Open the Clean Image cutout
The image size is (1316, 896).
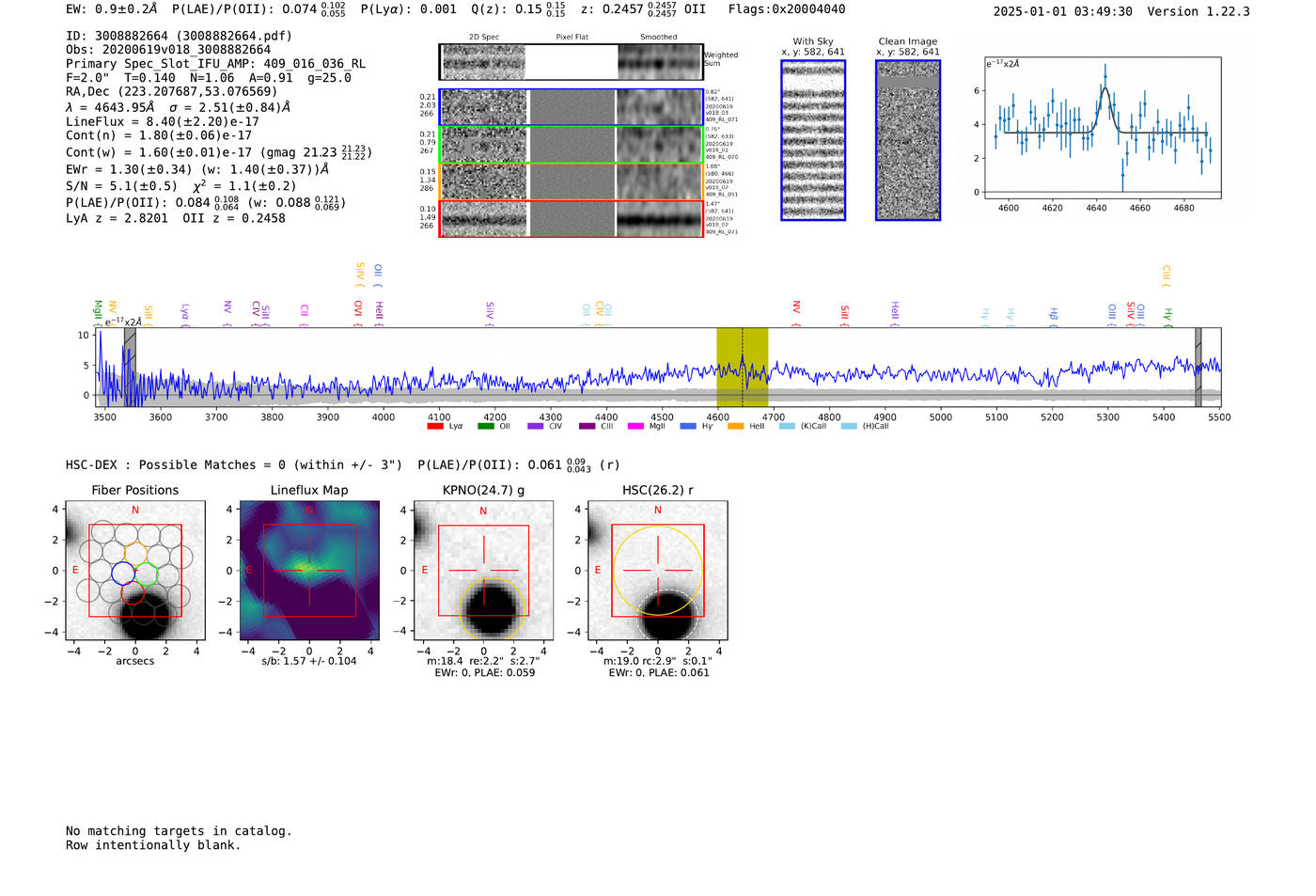coord(908,141)
